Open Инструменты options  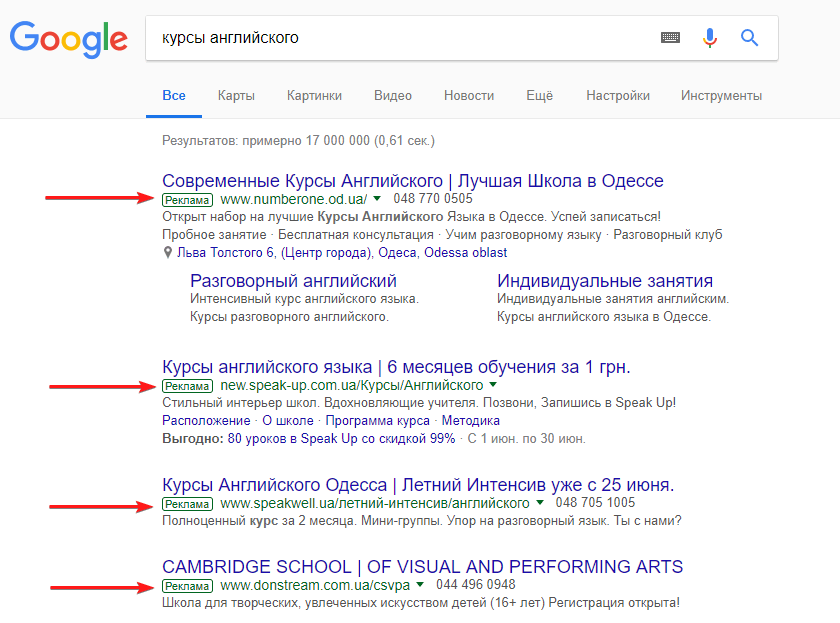point(721,95)
